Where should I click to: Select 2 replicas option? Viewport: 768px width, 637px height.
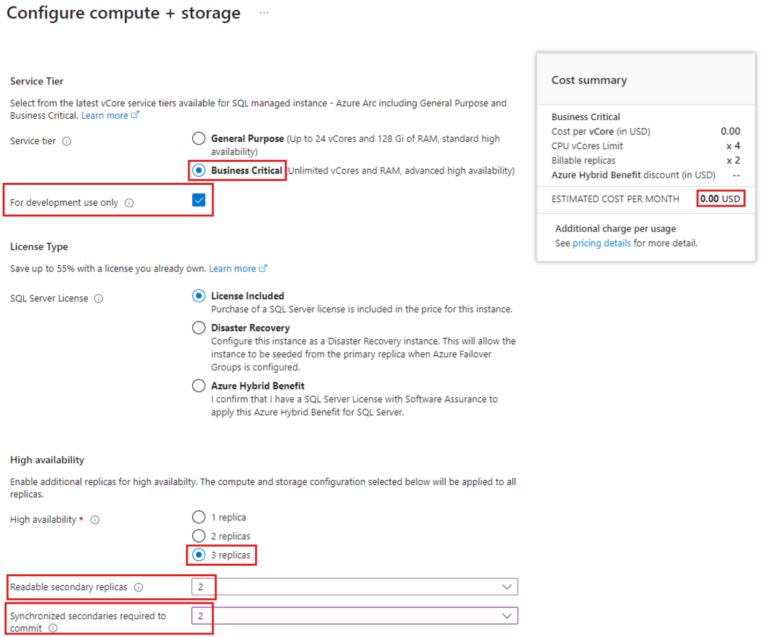[x=197, y=536]
